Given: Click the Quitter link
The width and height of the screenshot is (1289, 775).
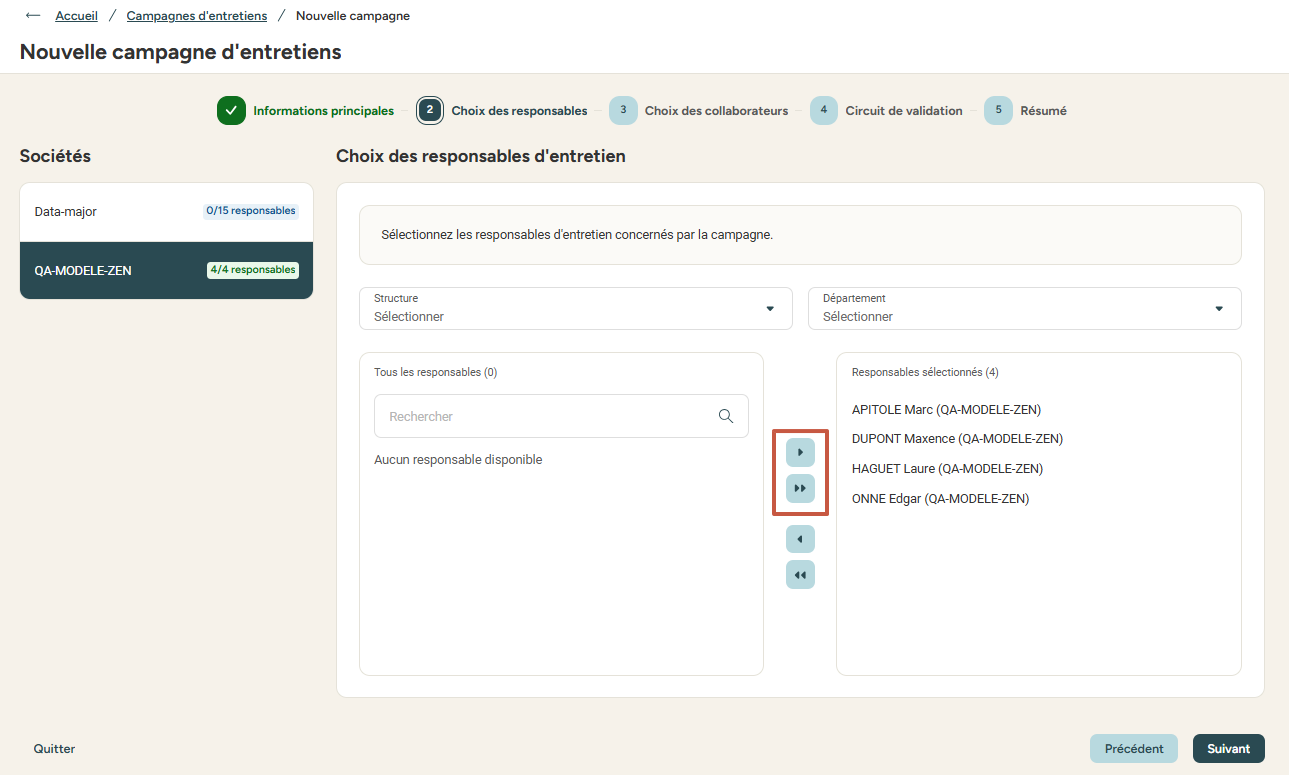Looking at the screenshot, I should tap(54, 749).
